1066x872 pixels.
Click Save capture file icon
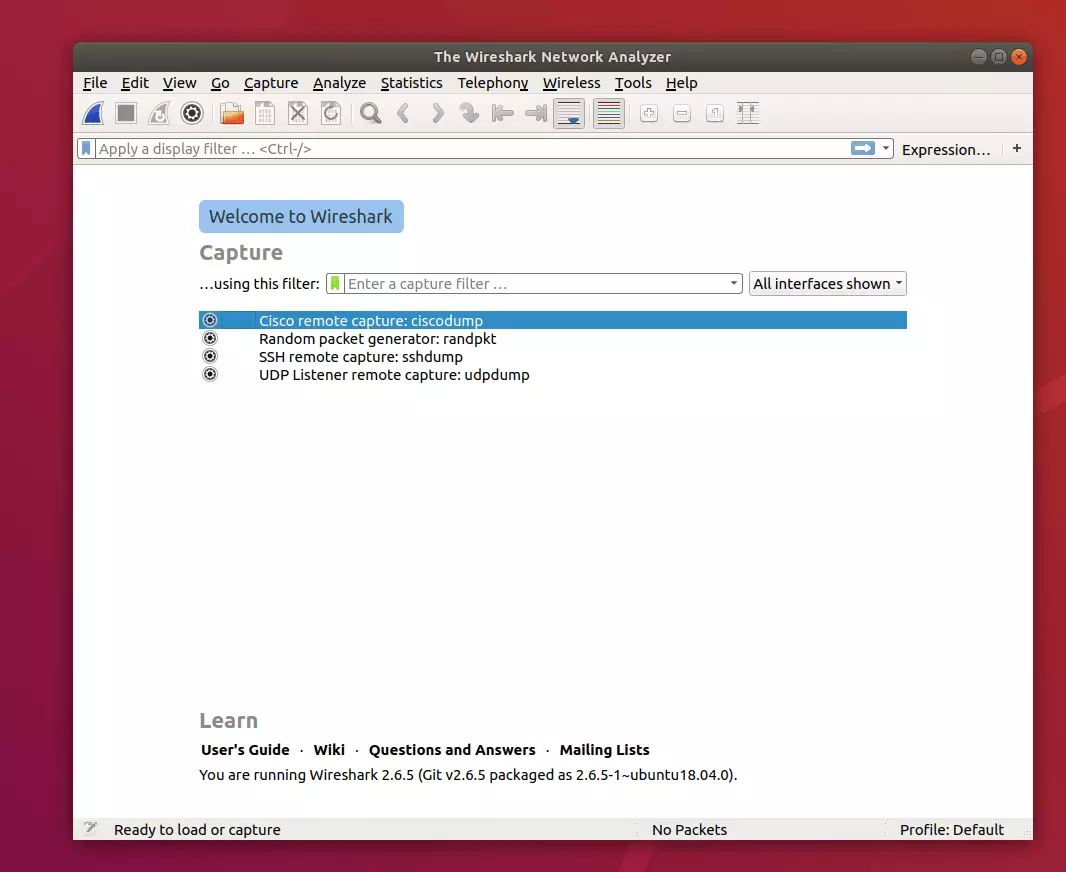(264, 114)
